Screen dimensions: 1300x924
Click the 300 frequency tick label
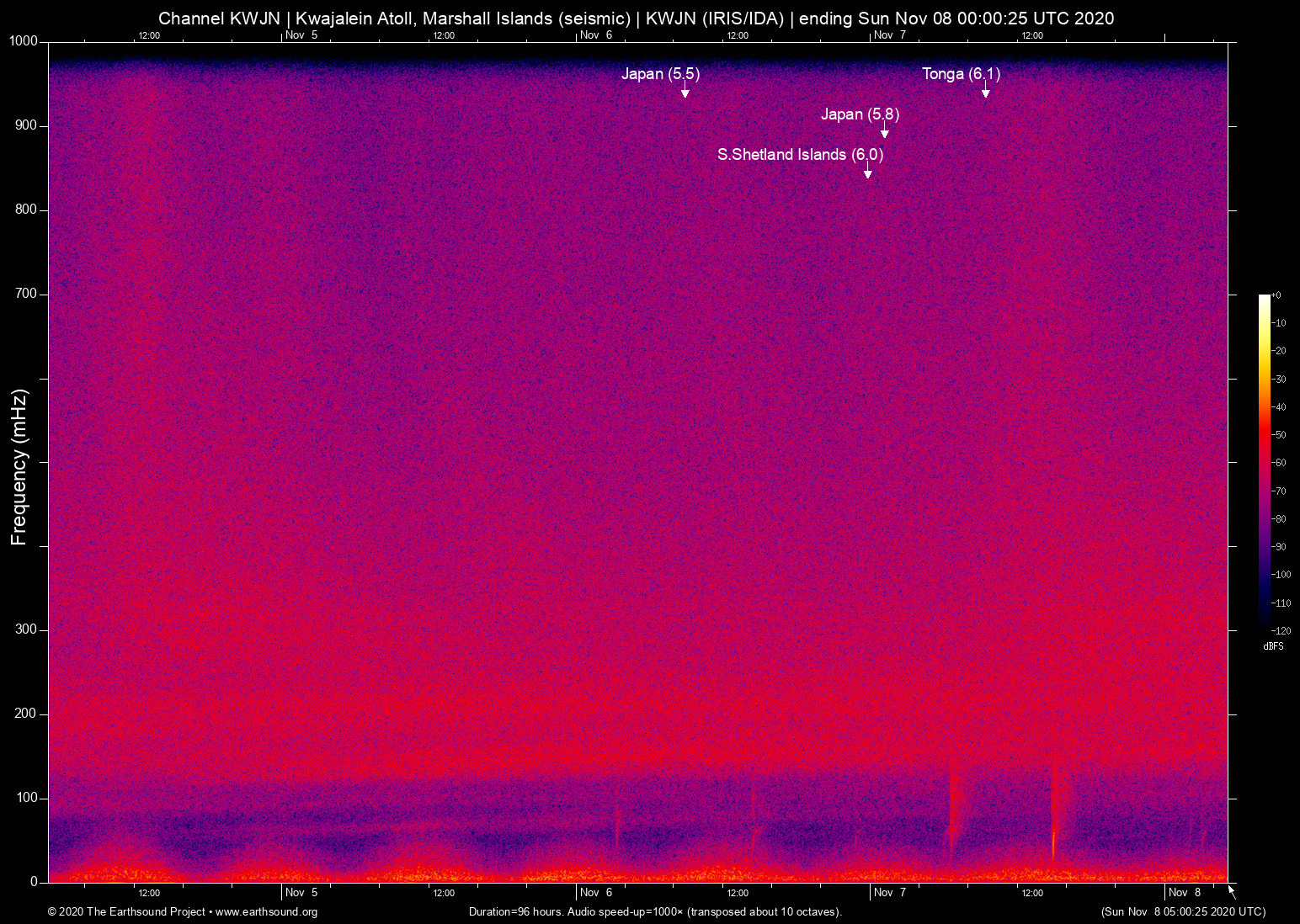26,629
